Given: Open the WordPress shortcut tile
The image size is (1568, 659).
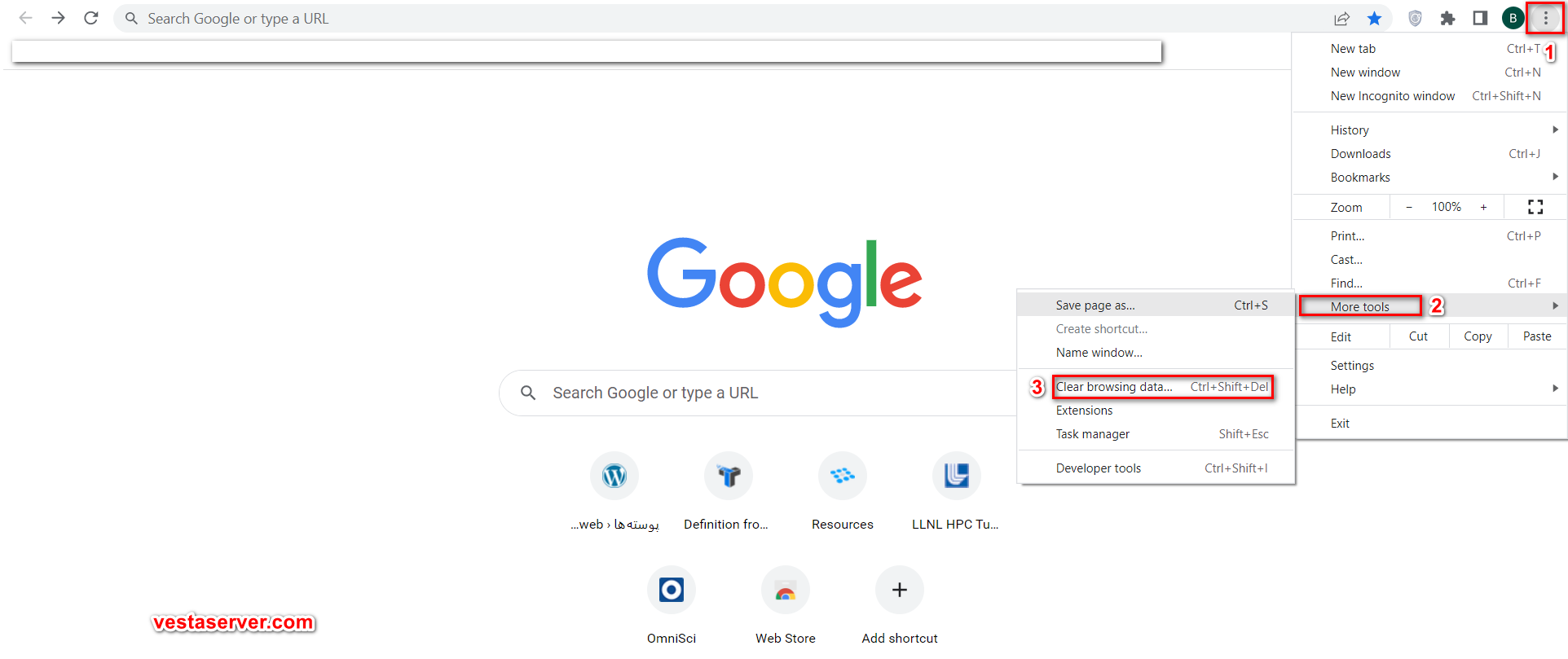Looking at the screenshot, I should (614, 476).
